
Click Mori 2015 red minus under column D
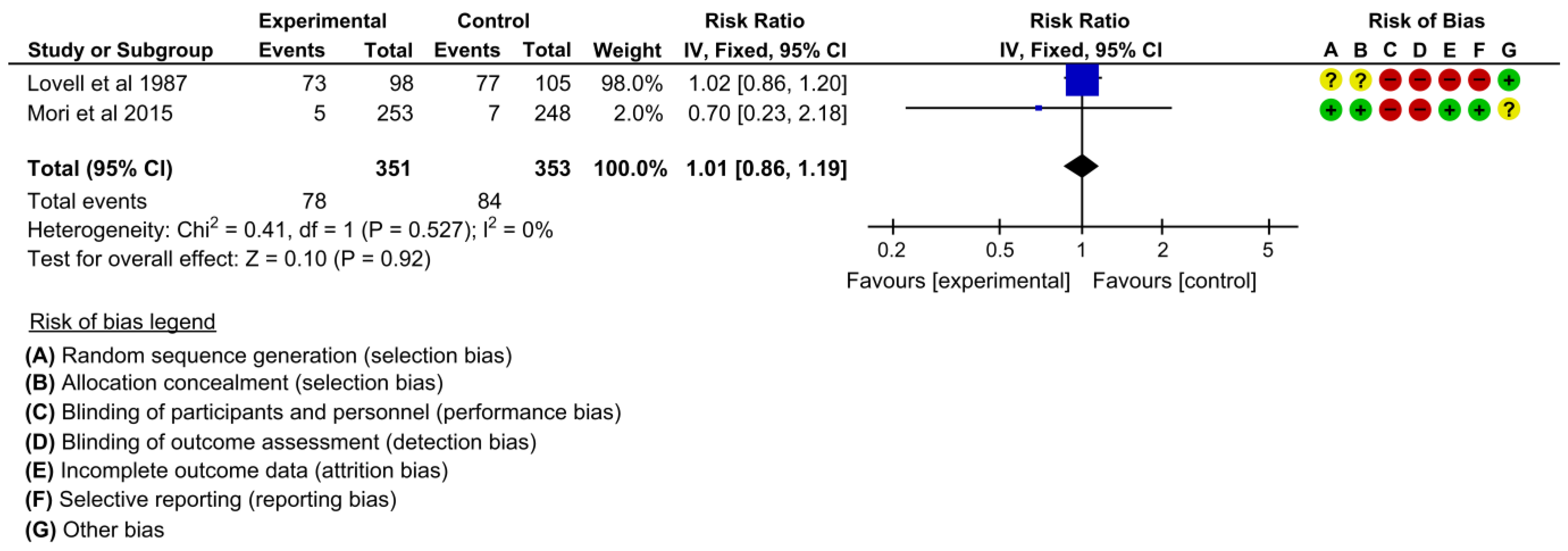coord(1420,110)
